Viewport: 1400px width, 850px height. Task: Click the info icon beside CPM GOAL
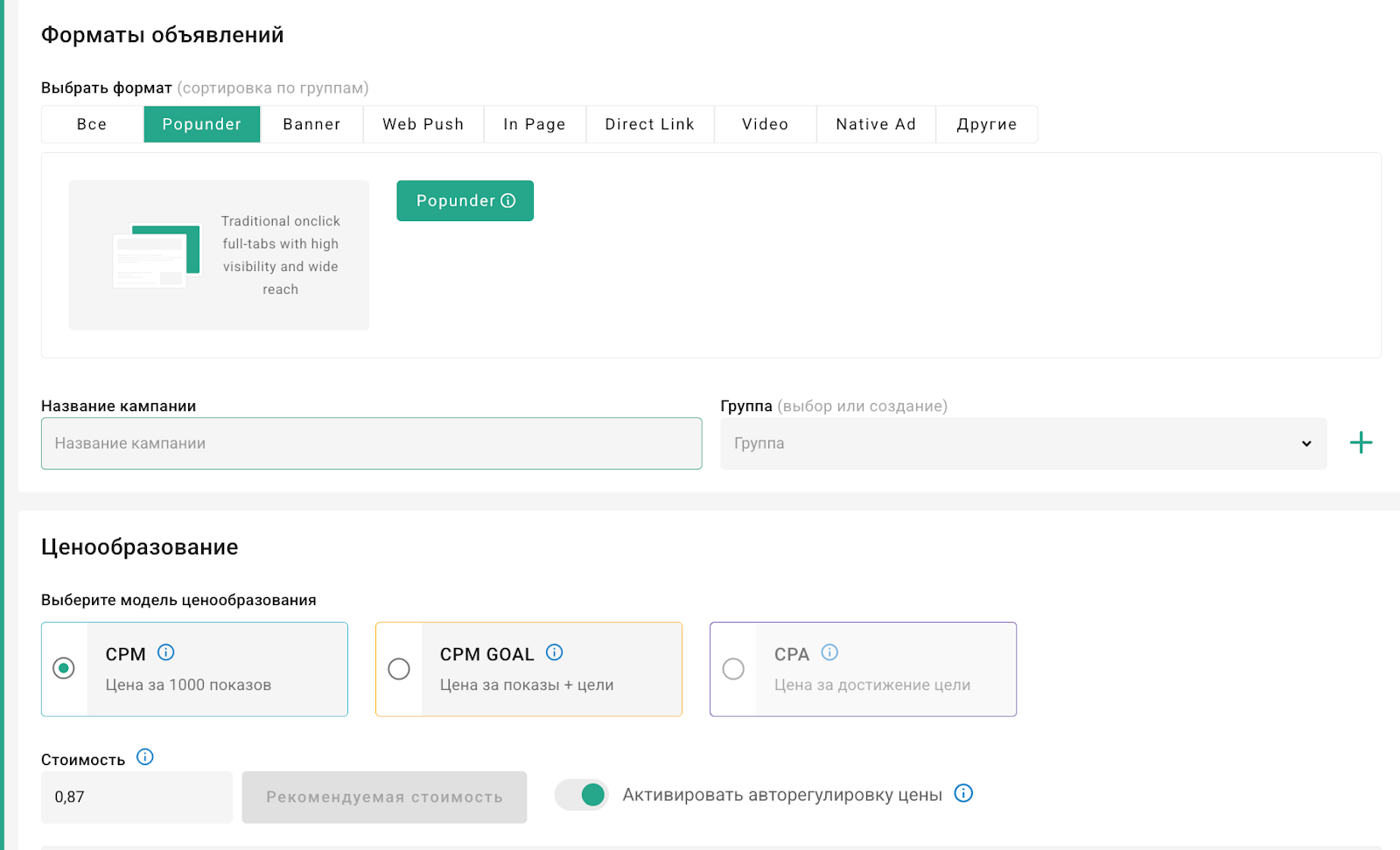pyautogui.click(x=554, y=652)
